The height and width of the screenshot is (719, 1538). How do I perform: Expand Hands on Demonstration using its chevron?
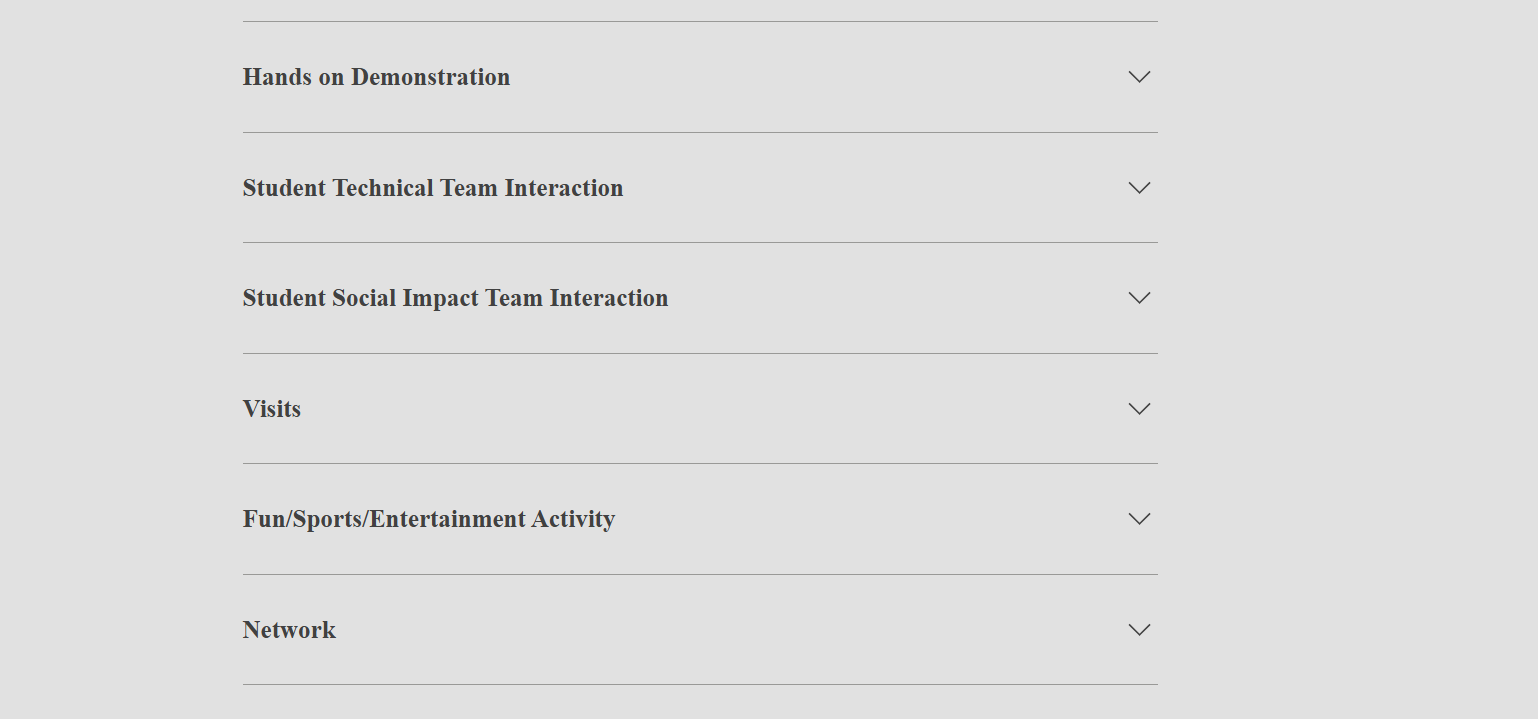[1139, 77]
